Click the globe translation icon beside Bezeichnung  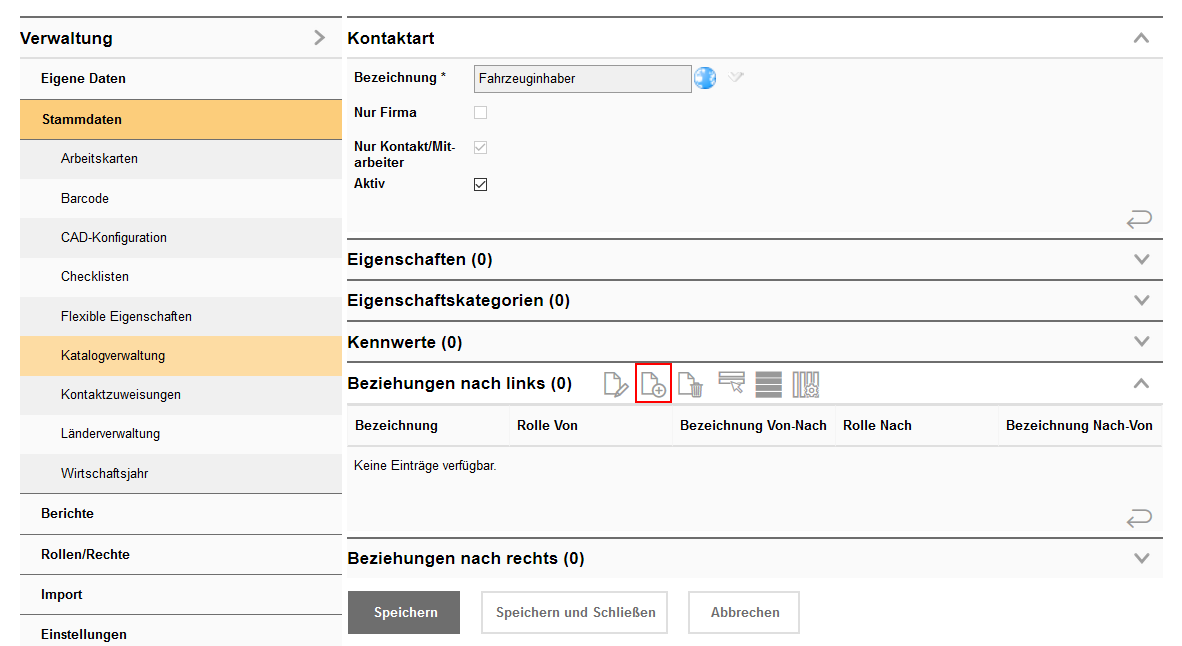tap(705, 78)
